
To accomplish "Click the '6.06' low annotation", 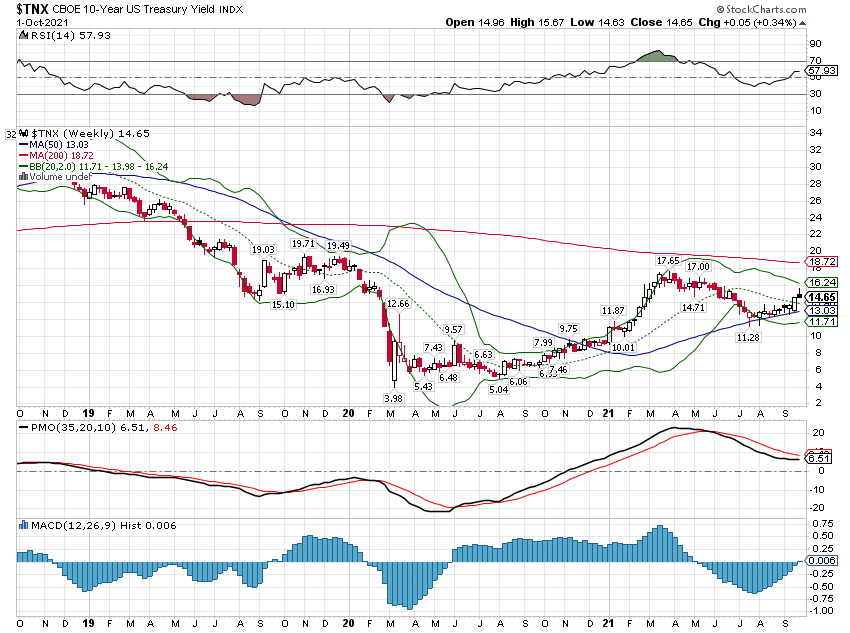I will tap(518, 382).
